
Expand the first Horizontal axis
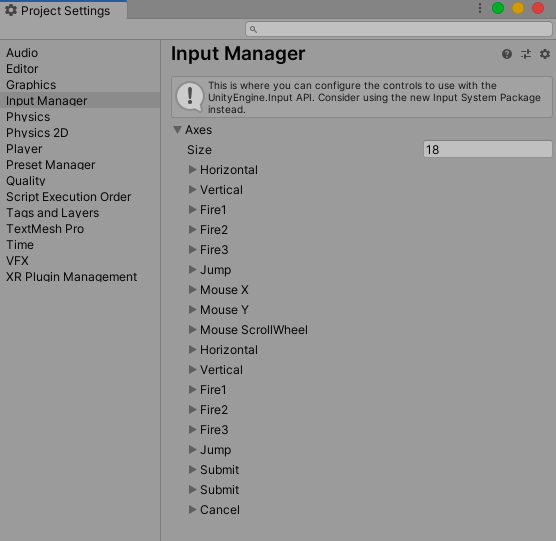tap(193, 169)
